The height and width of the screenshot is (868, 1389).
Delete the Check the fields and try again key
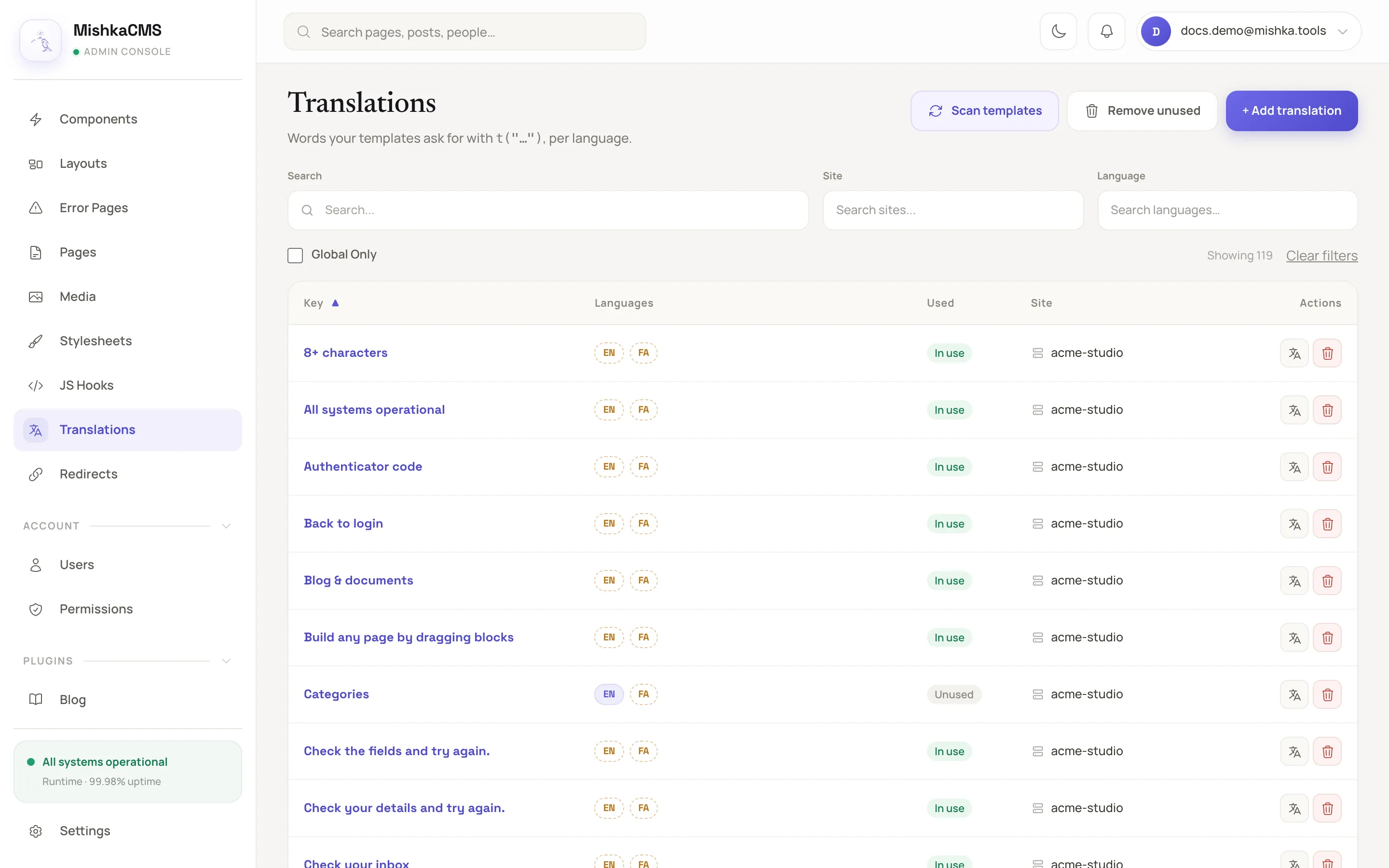coord(1327,751)
